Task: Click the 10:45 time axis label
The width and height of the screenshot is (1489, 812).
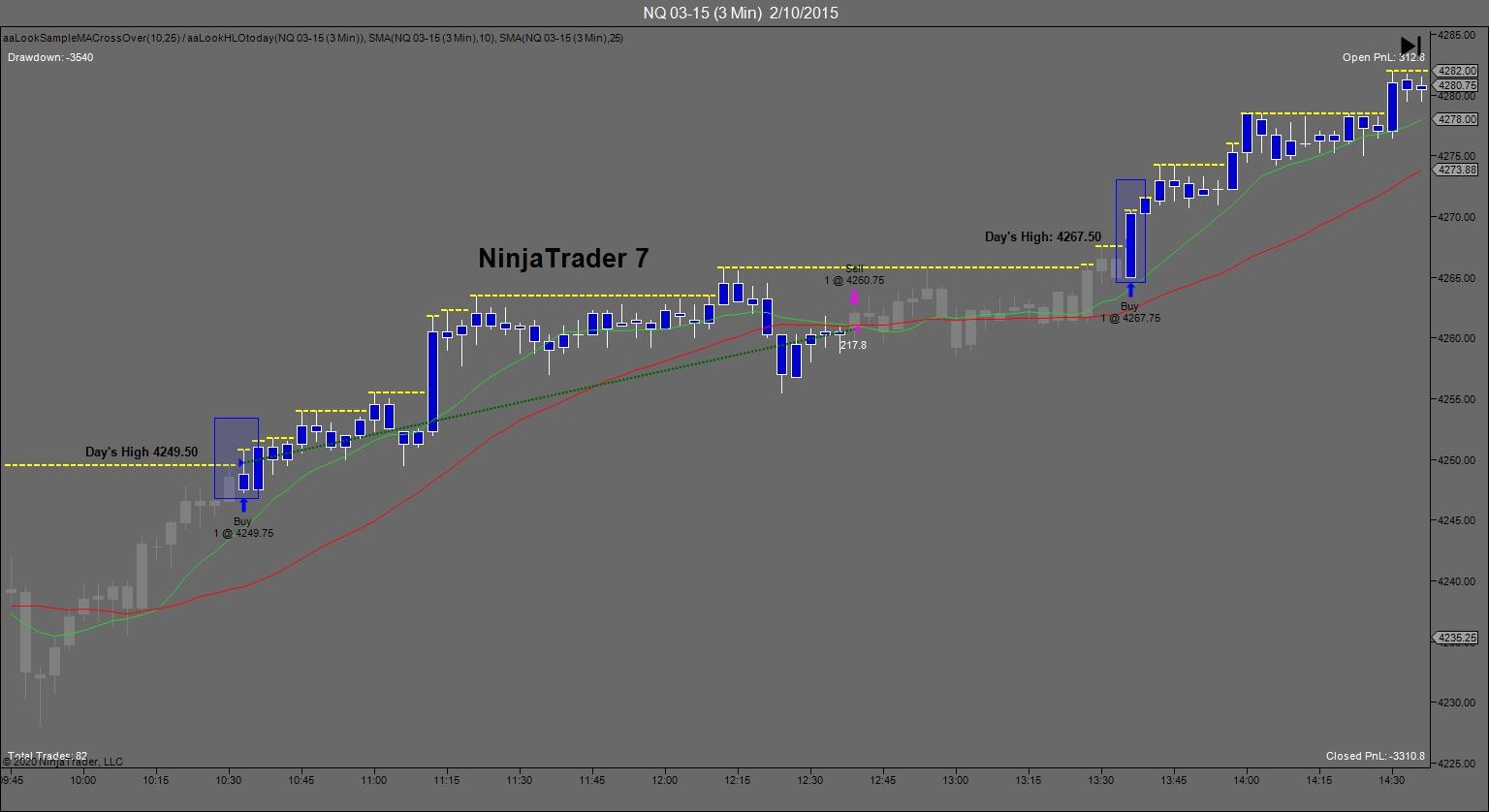Action: 301,780
